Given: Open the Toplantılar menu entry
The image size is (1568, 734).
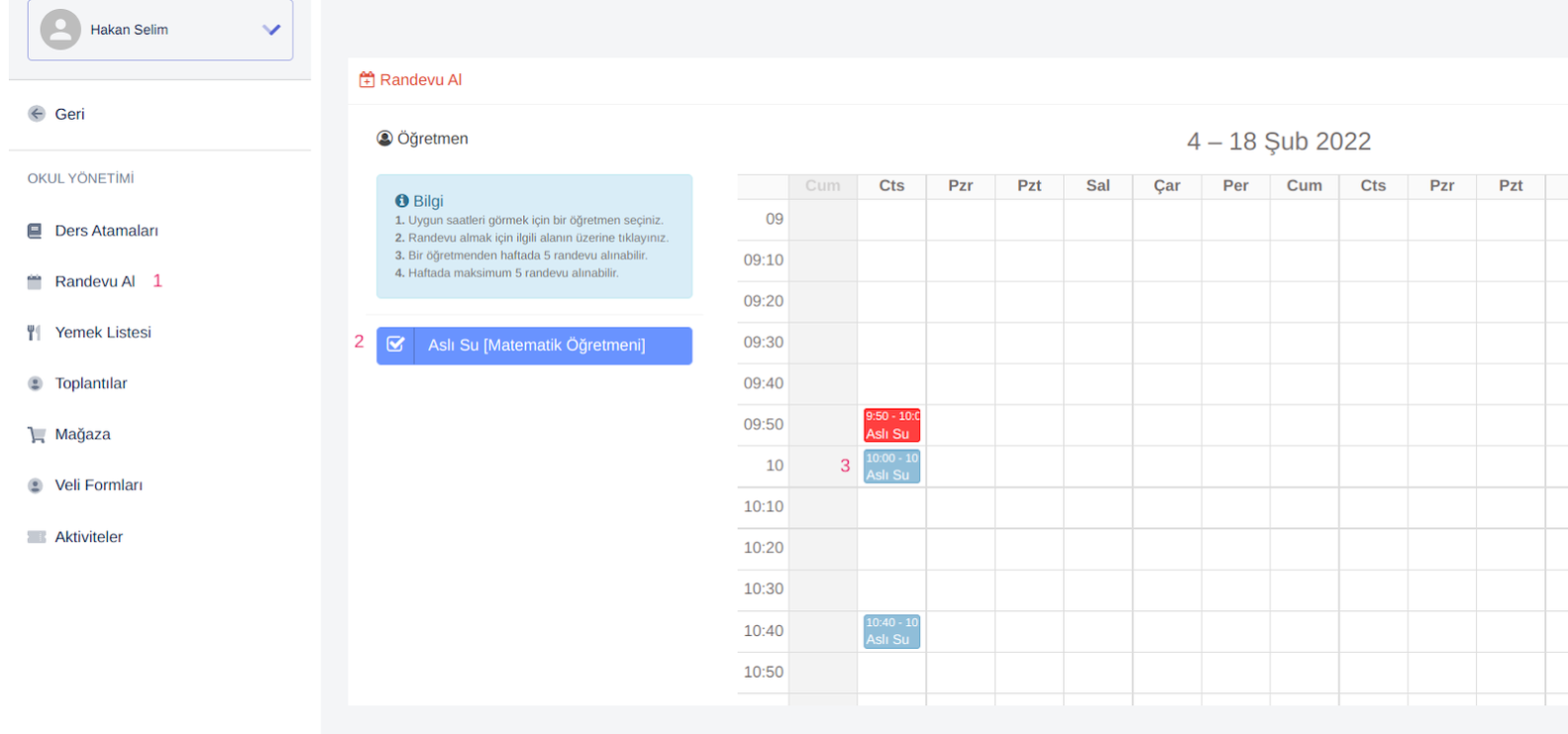Looking at the screenshot, I should 91,383.
